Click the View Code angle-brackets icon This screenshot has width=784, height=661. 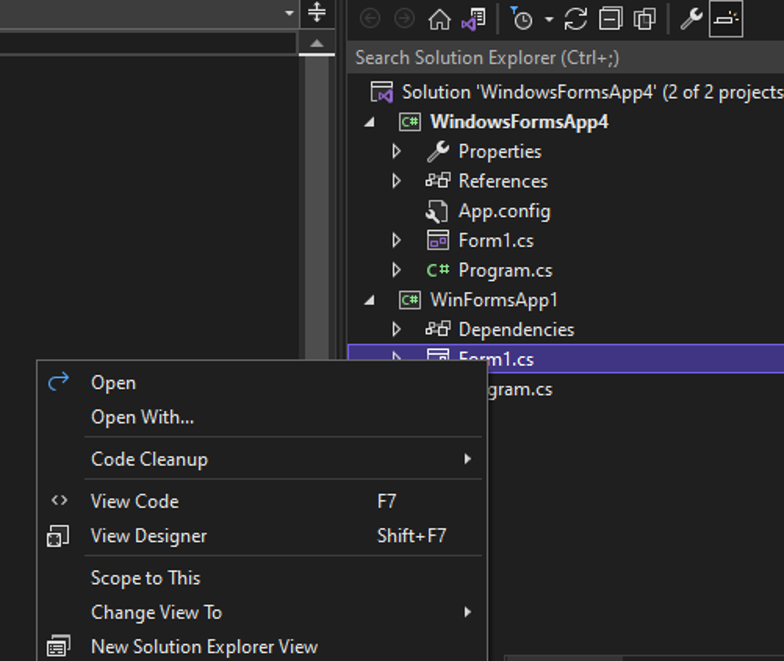(59, 500)
